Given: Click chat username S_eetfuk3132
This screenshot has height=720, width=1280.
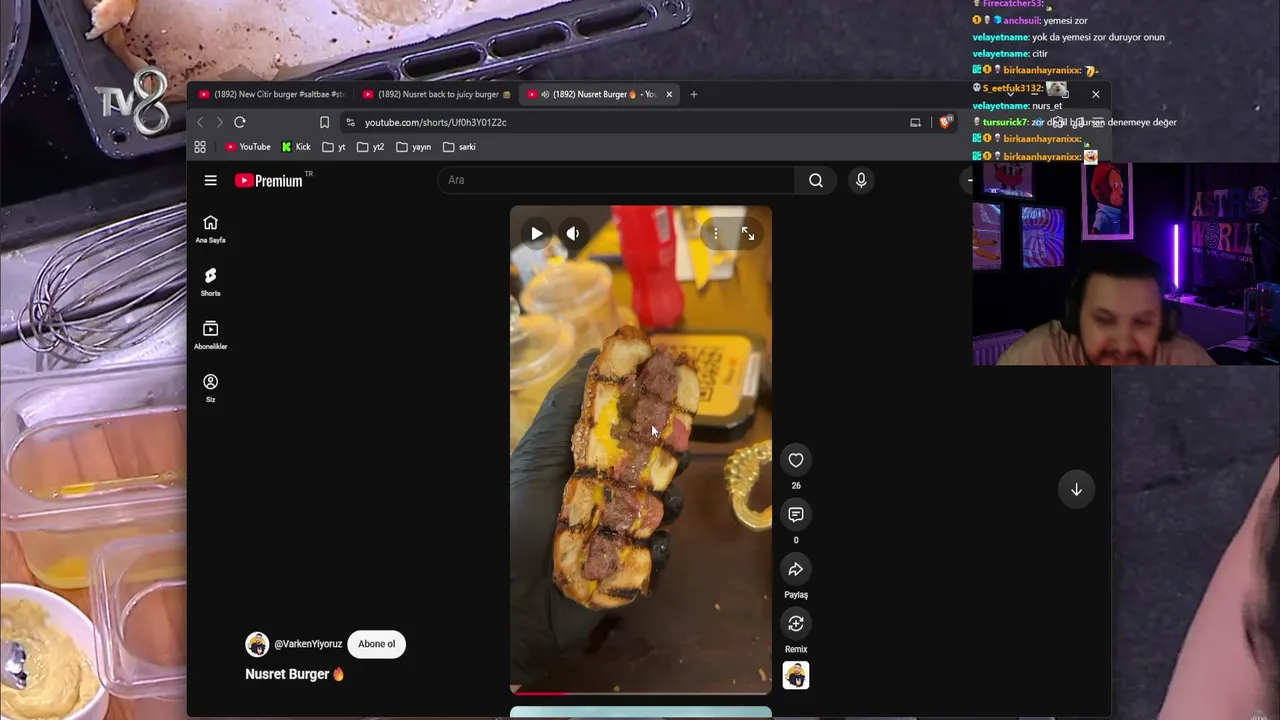Looking at the screenshot, I should [1012, 88].
